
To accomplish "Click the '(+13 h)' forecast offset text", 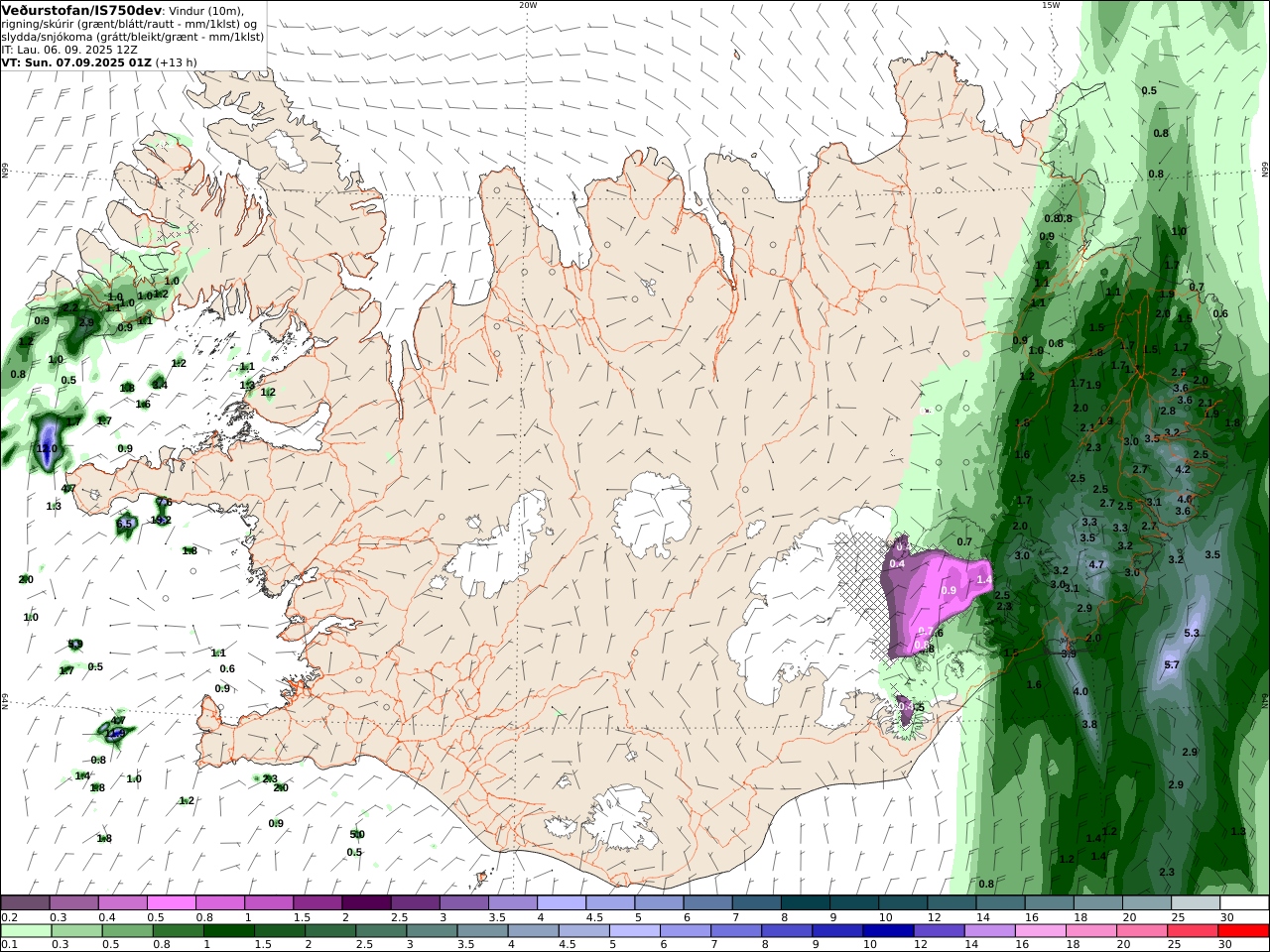I will 177,61.
